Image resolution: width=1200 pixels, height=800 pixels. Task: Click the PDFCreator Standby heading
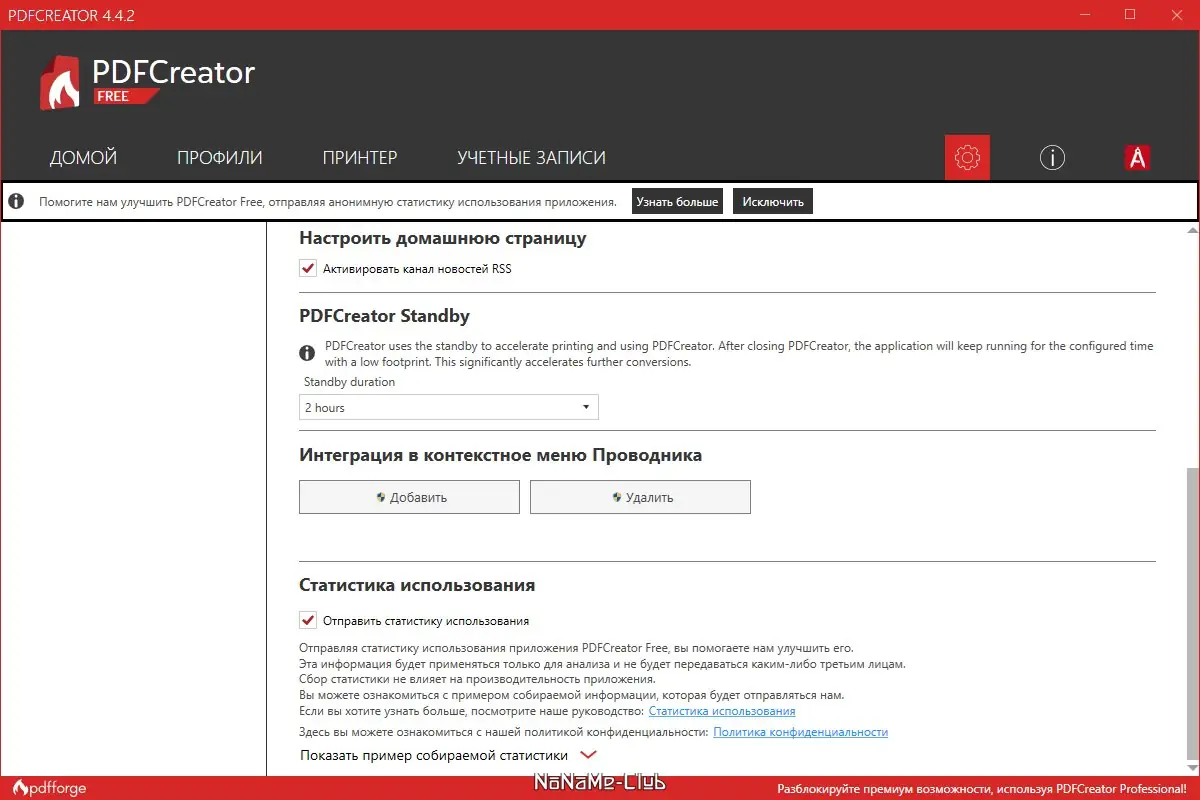click(384, 316)
